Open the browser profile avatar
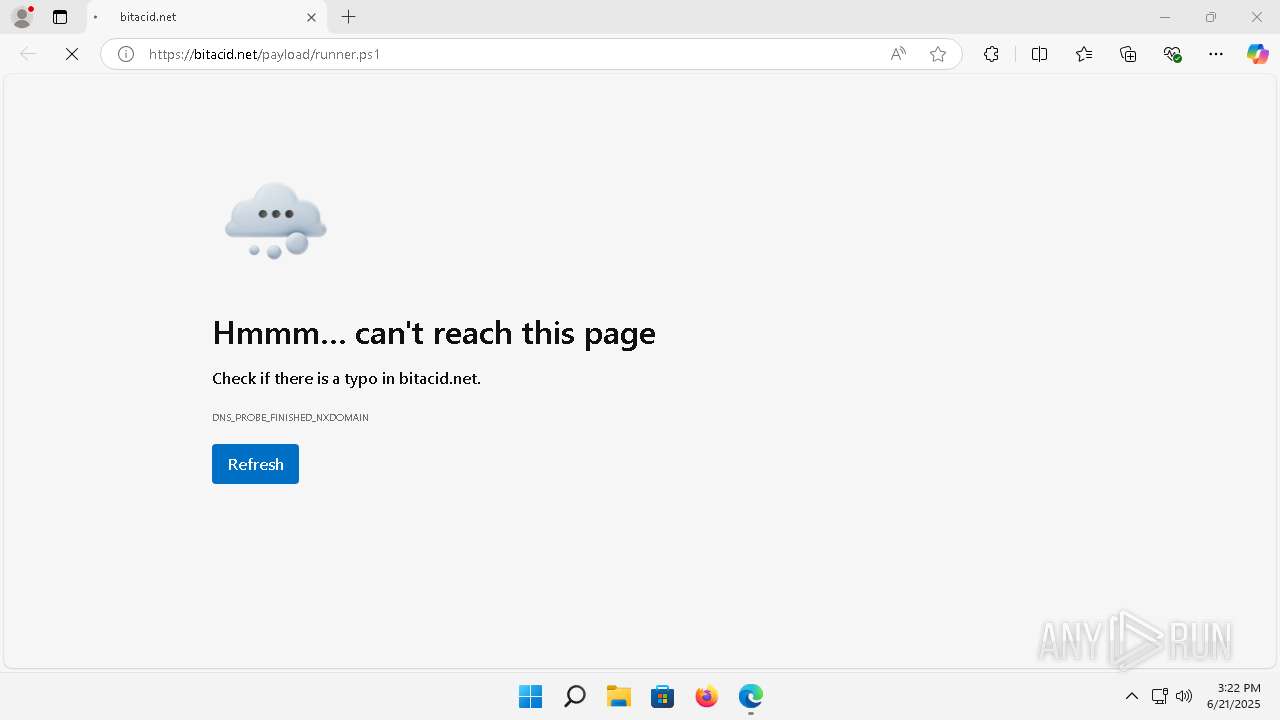The width and height of the screenshot is (1280, 720). coord(22,17)
